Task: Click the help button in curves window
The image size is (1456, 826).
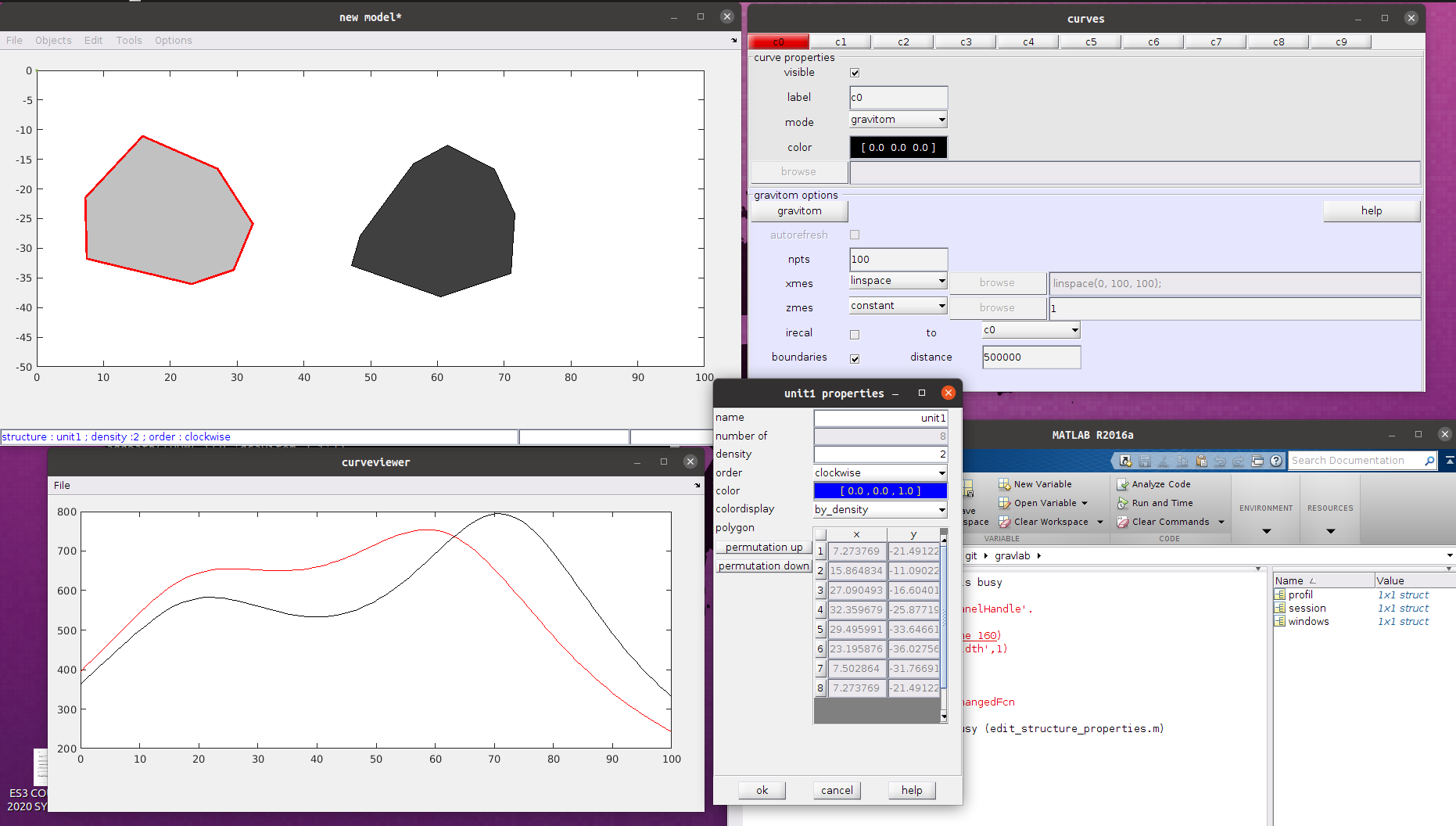Action: [x=1372, y=211]
